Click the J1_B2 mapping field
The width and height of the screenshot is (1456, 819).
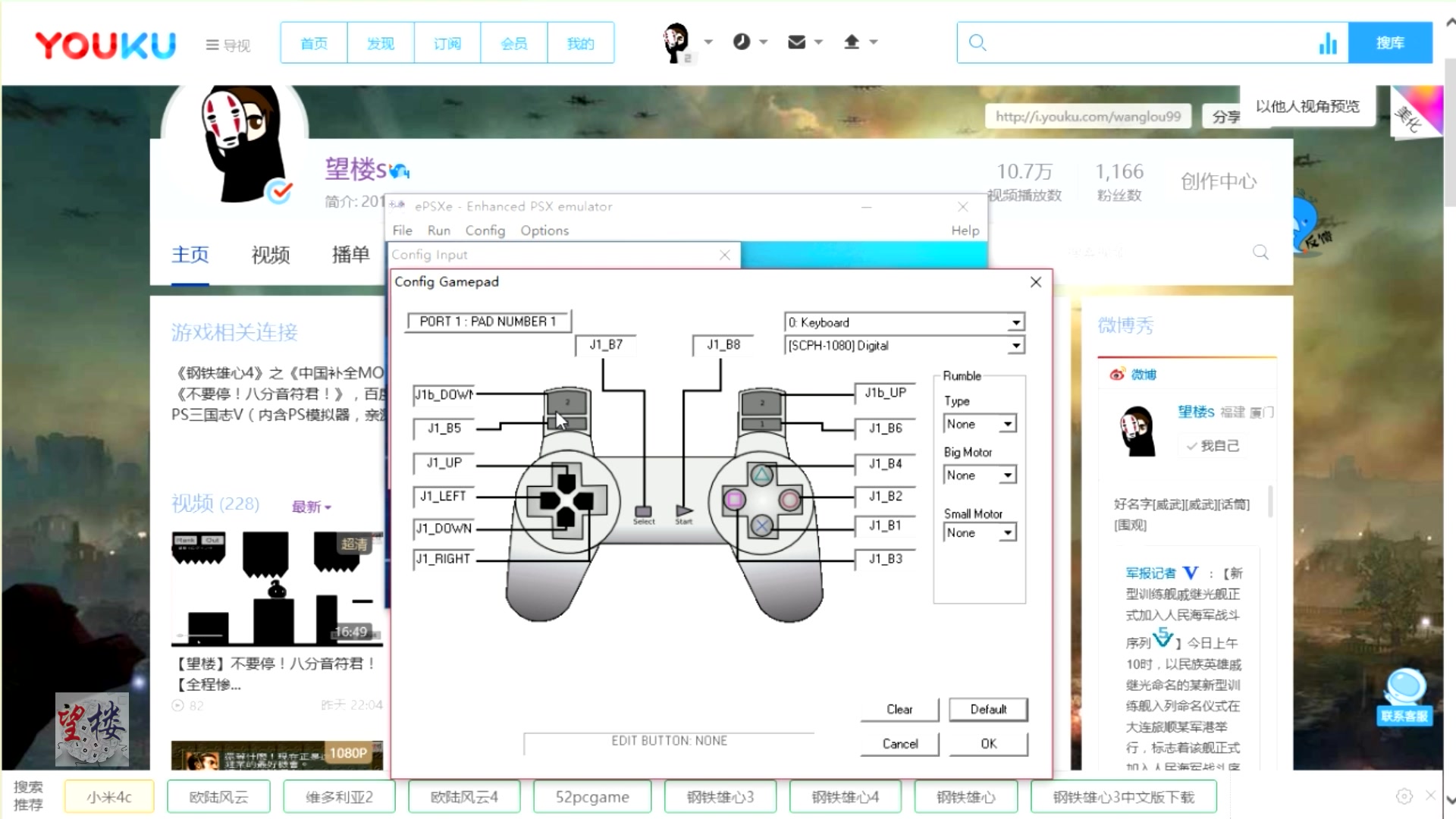pos(885,496)
